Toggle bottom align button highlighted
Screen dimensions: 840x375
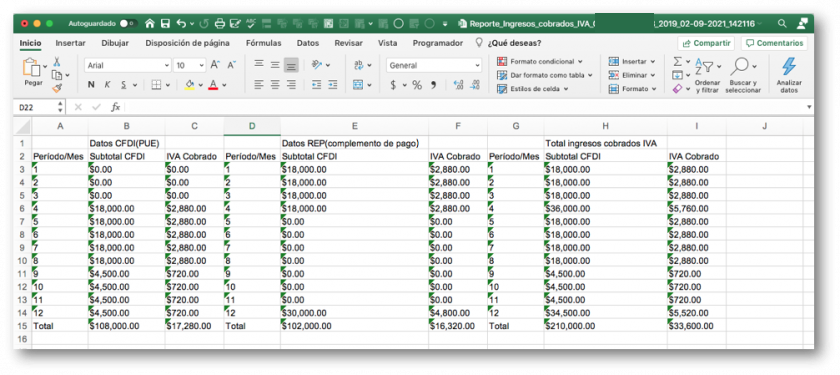[x=291, y=65]
